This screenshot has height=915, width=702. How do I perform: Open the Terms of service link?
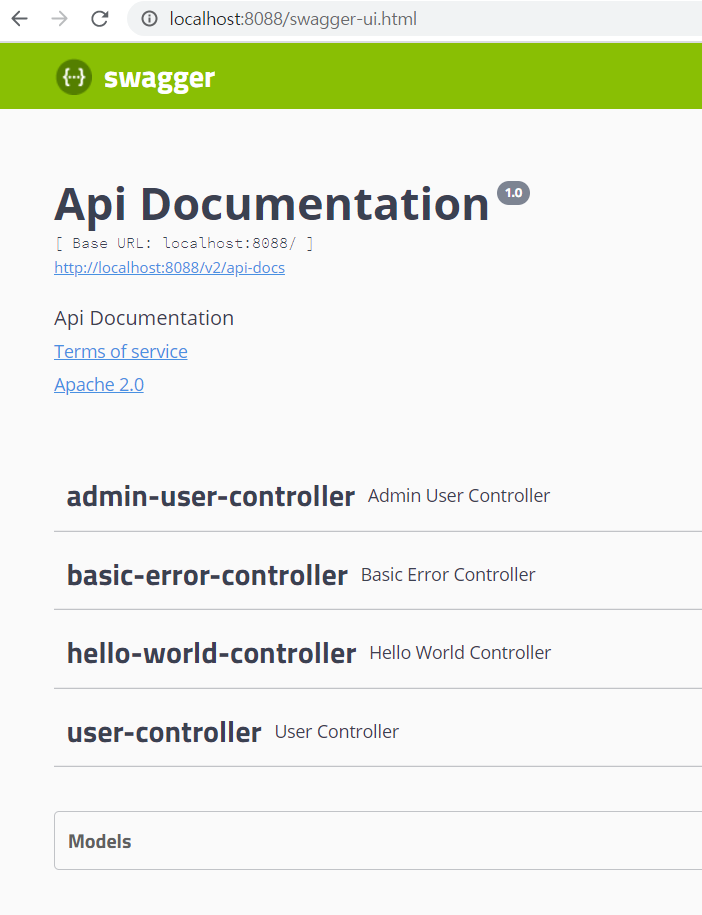pos(121,351)
